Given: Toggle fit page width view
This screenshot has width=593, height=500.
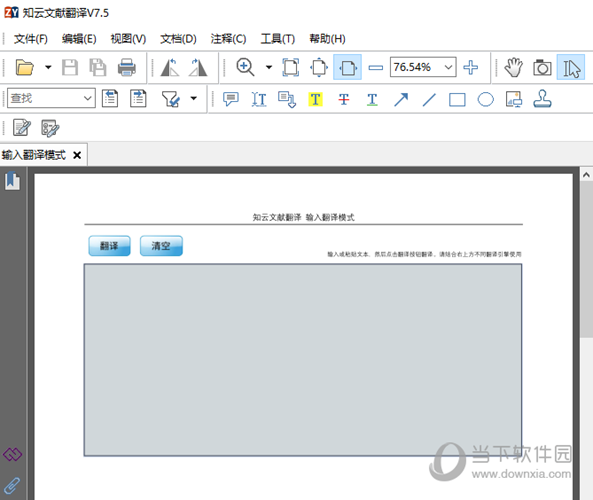Looking at the screenshot, I should click(347, 67).
